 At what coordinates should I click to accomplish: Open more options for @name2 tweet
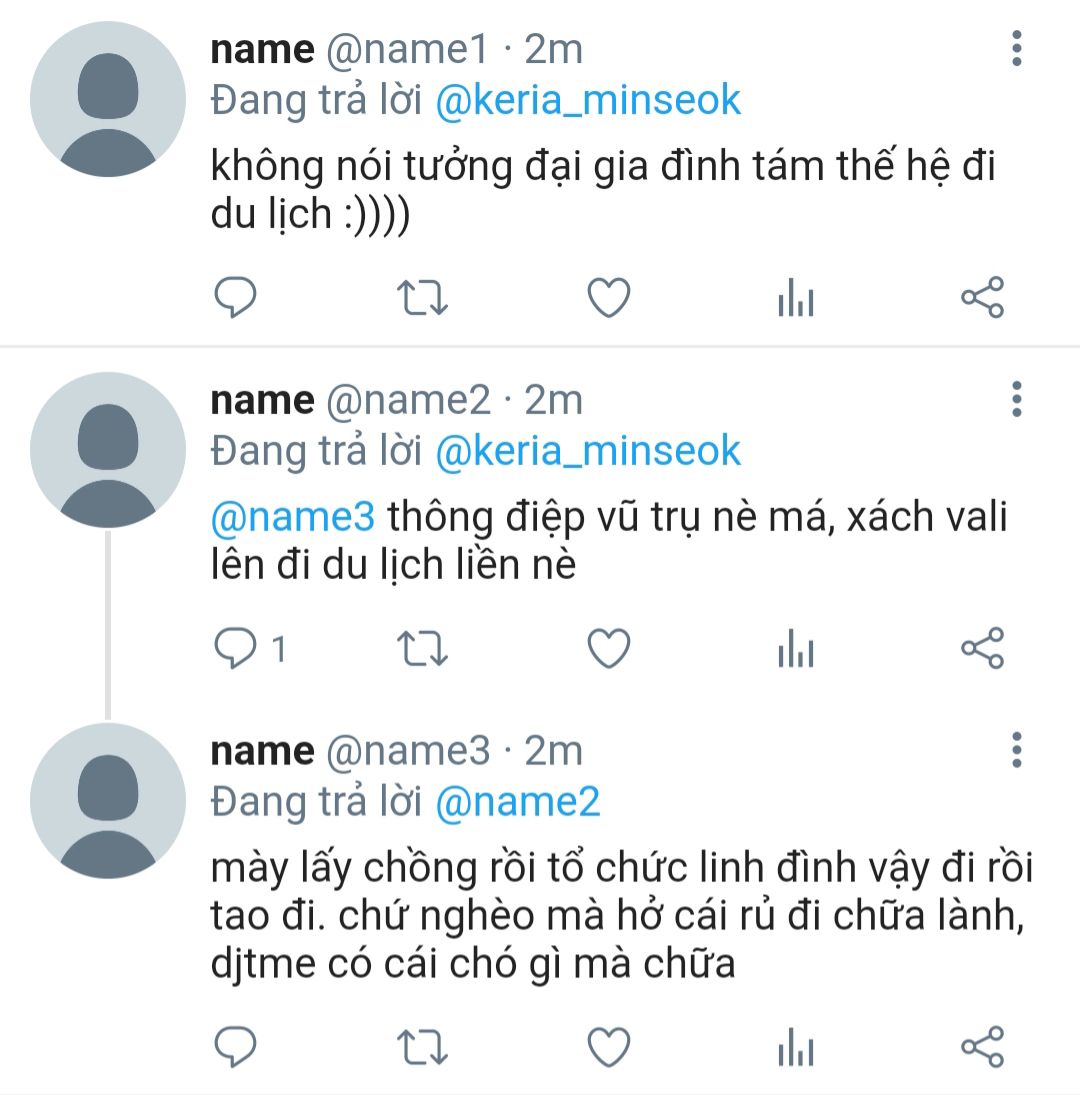(1016, 399)
